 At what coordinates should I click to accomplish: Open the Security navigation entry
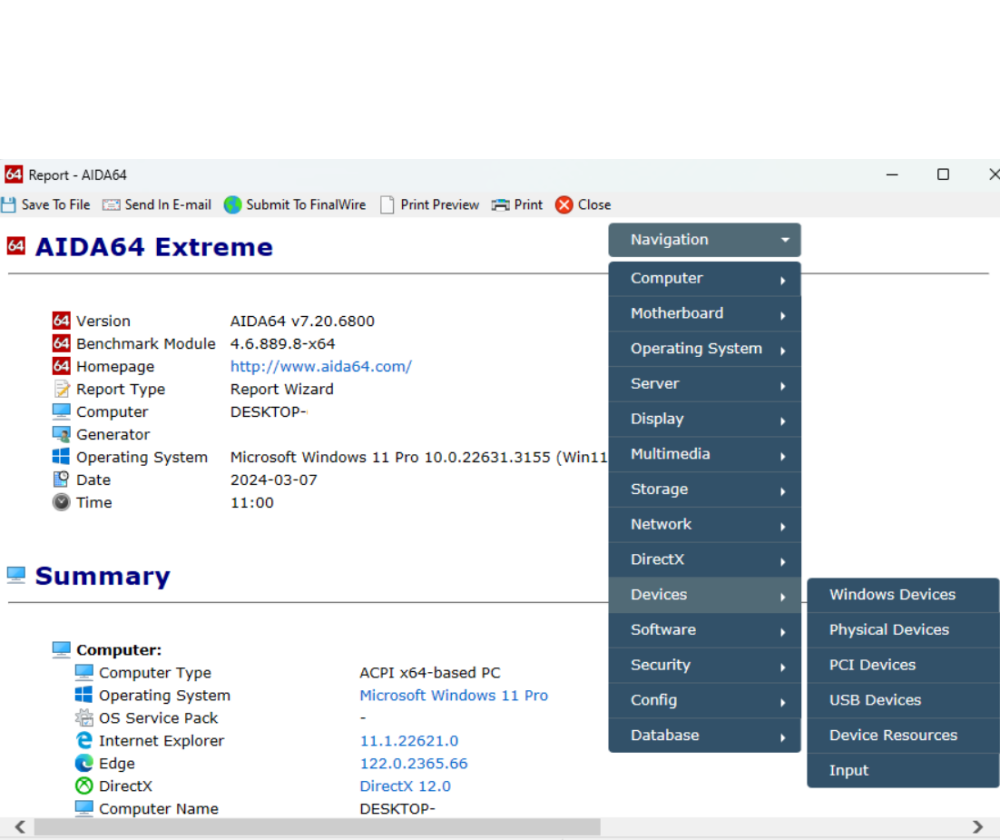coord(704,665)
